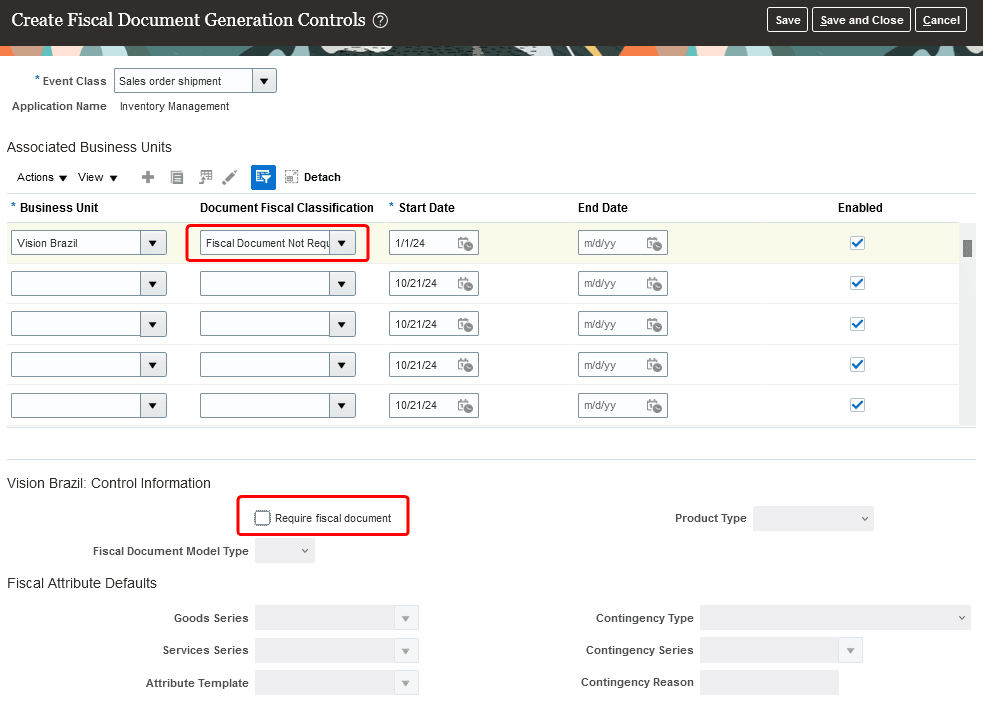Image resolution: width=983 pixels, height=714 pixels.
Task: Open Business Unit dropdown in fourth row
Action: 153,365
